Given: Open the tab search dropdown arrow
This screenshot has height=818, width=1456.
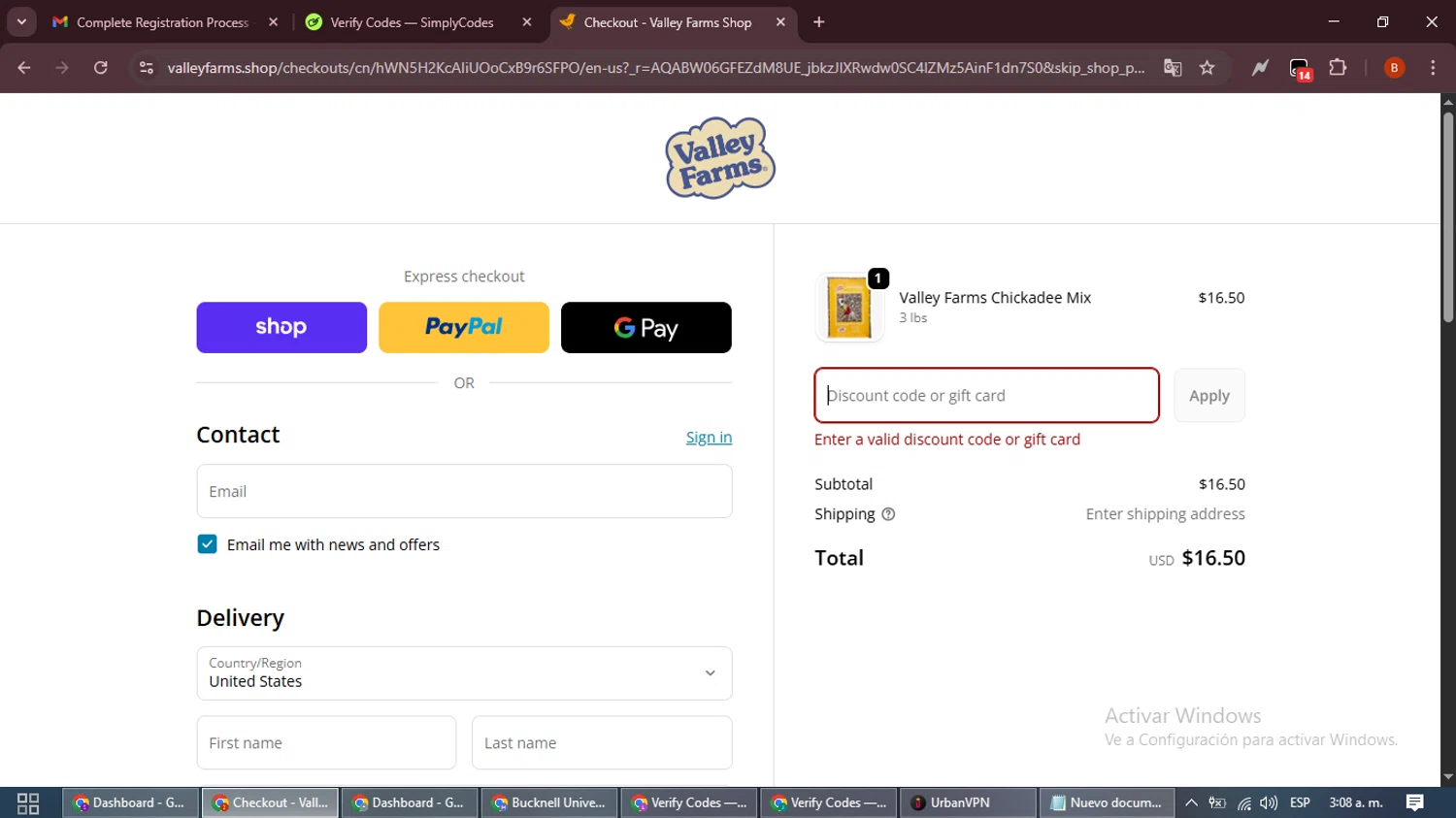Looking at the screenshot, I should point(21,21).
